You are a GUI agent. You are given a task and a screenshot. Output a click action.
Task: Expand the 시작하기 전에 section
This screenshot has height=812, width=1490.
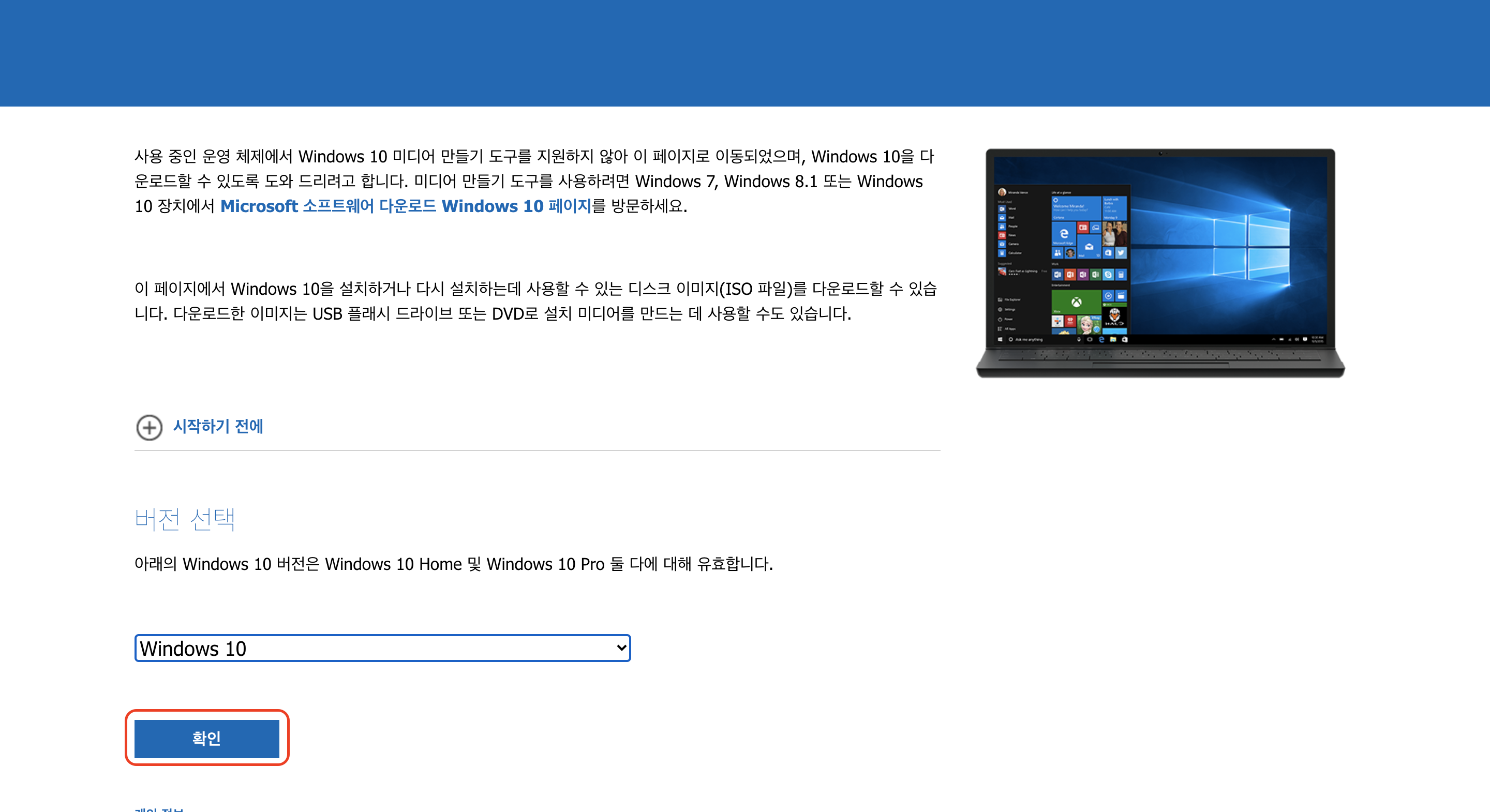click(218, 427)
